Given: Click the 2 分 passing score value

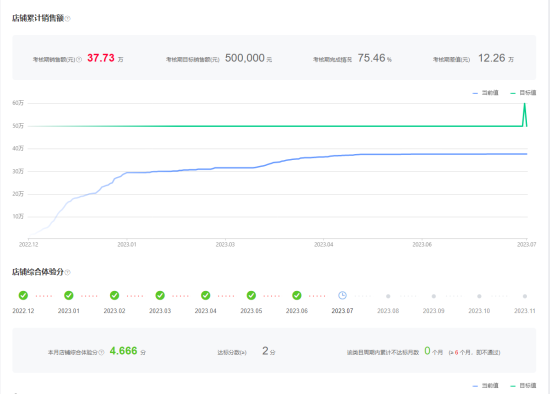Looking at the screenshot, I should point(269,351).
